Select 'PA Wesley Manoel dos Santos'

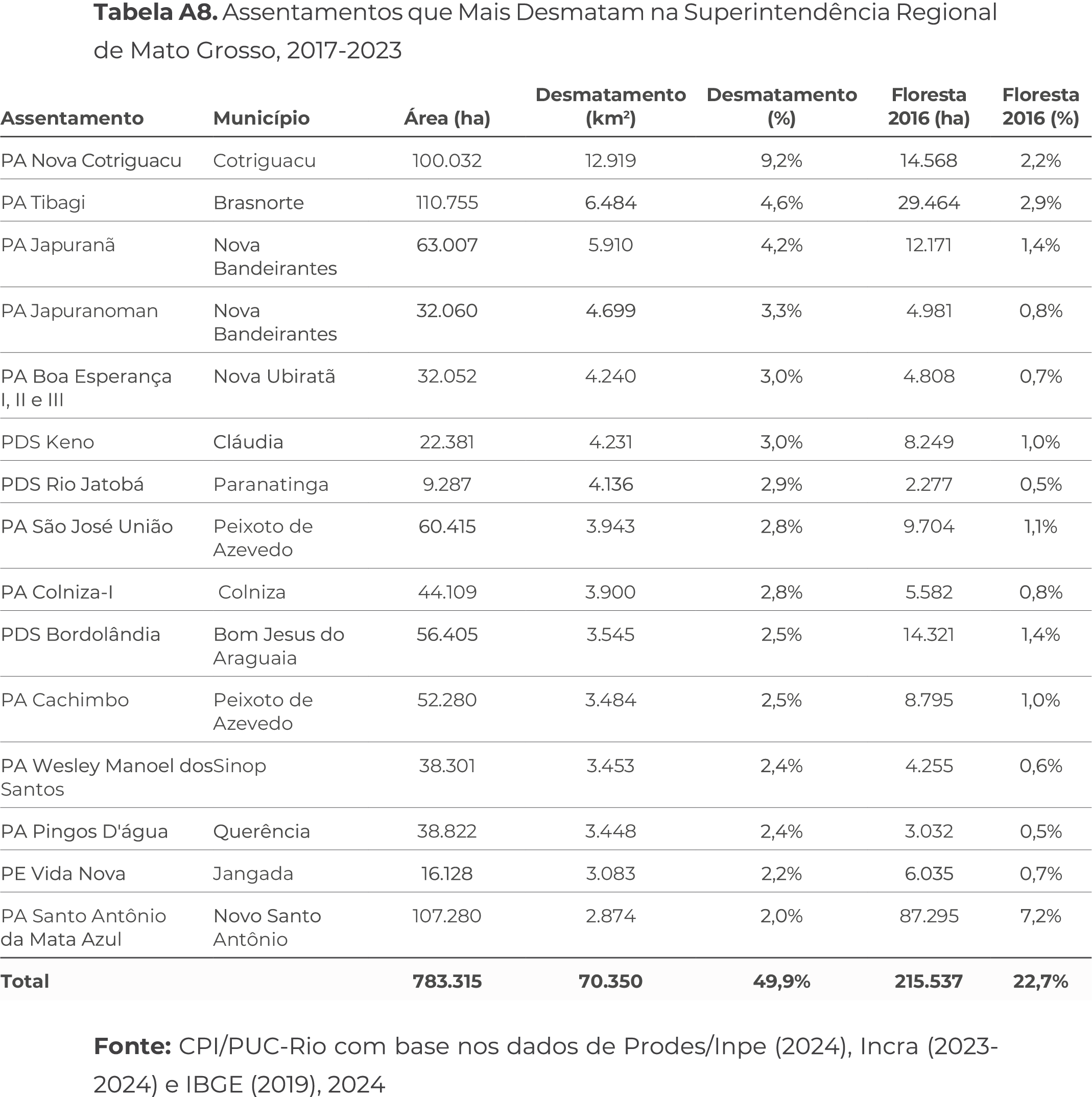click(x=106, y=777)
